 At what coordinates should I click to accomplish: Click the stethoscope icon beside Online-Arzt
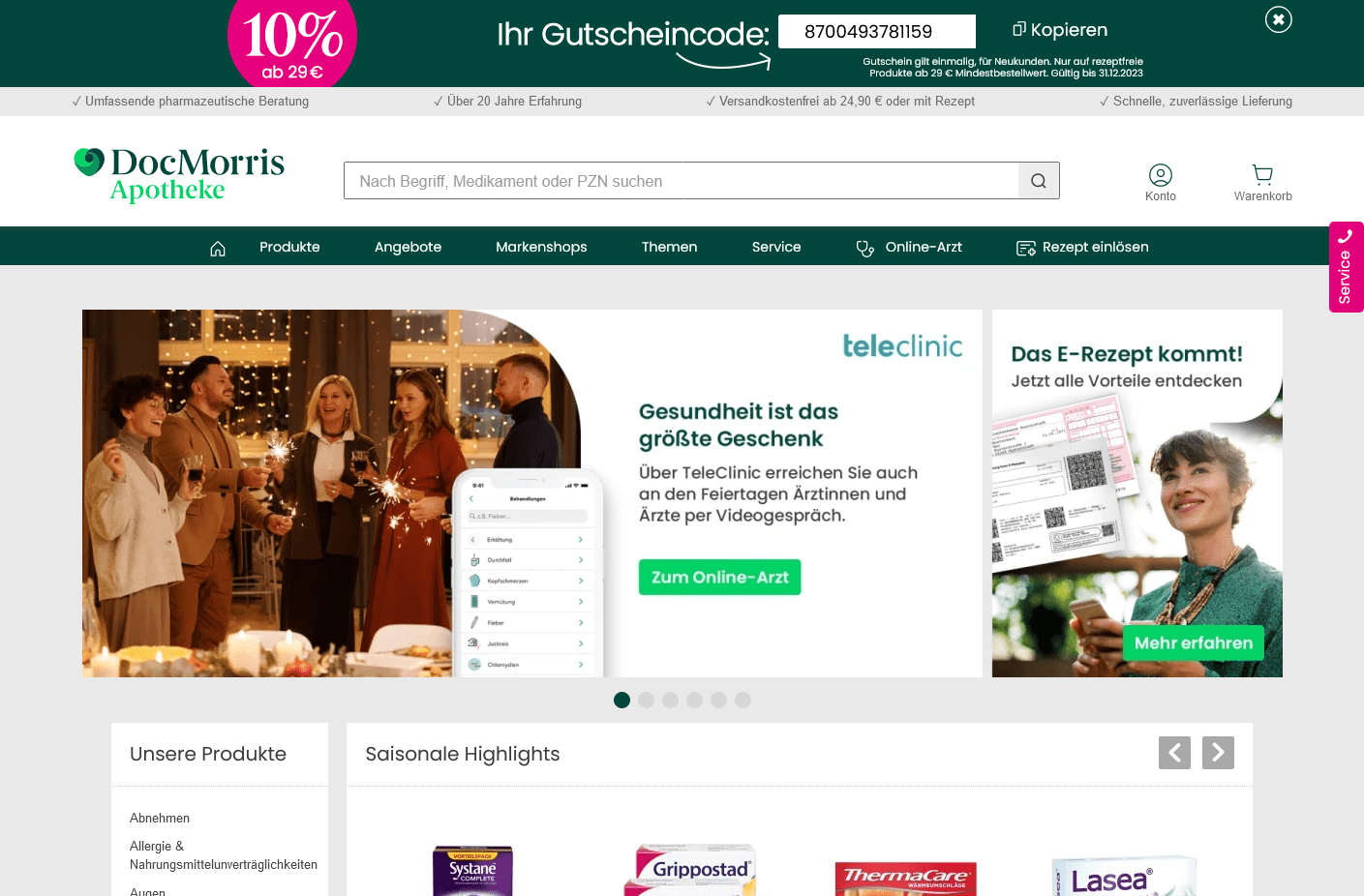click(865, 249)
